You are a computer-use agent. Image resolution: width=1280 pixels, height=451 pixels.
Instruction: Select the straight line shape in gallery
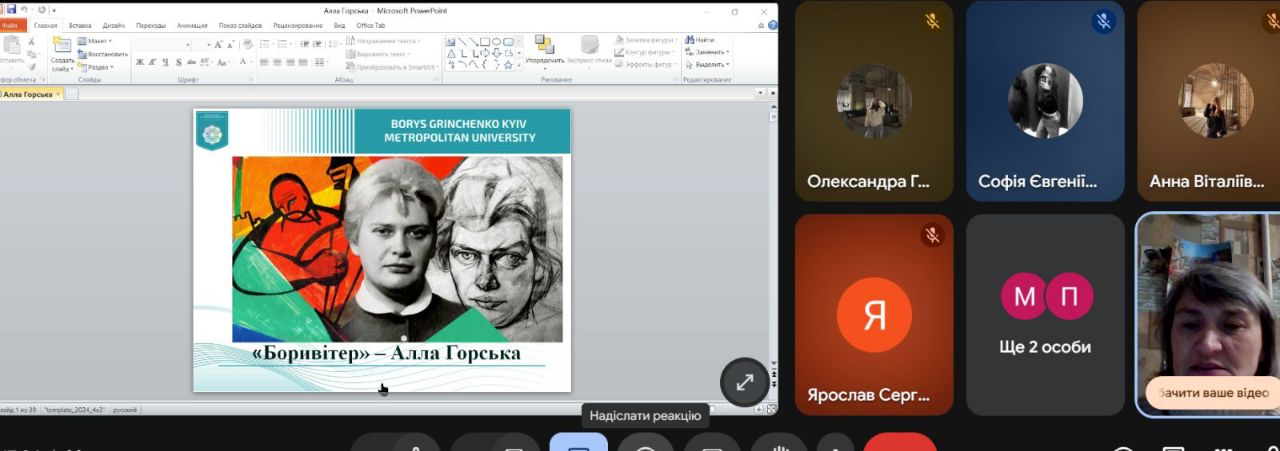462,41
